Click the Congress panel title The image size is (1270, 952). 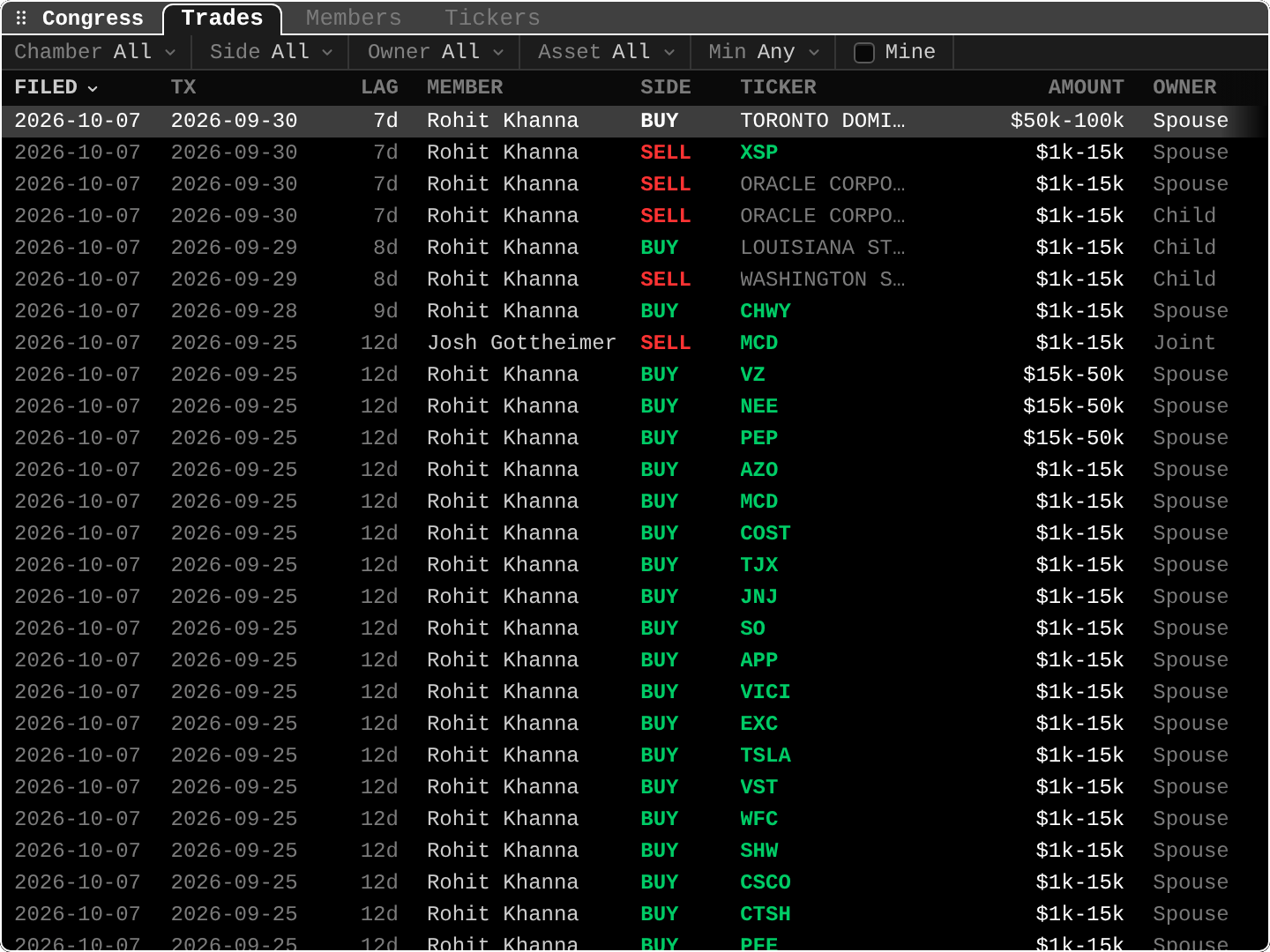click(x=93, y=18)
